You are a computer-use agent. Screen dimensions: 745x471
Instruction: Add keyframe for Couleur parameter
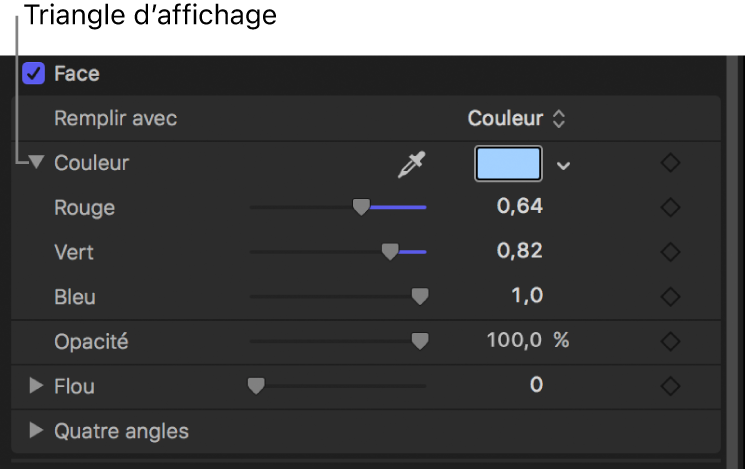click(x=671, y=163)
